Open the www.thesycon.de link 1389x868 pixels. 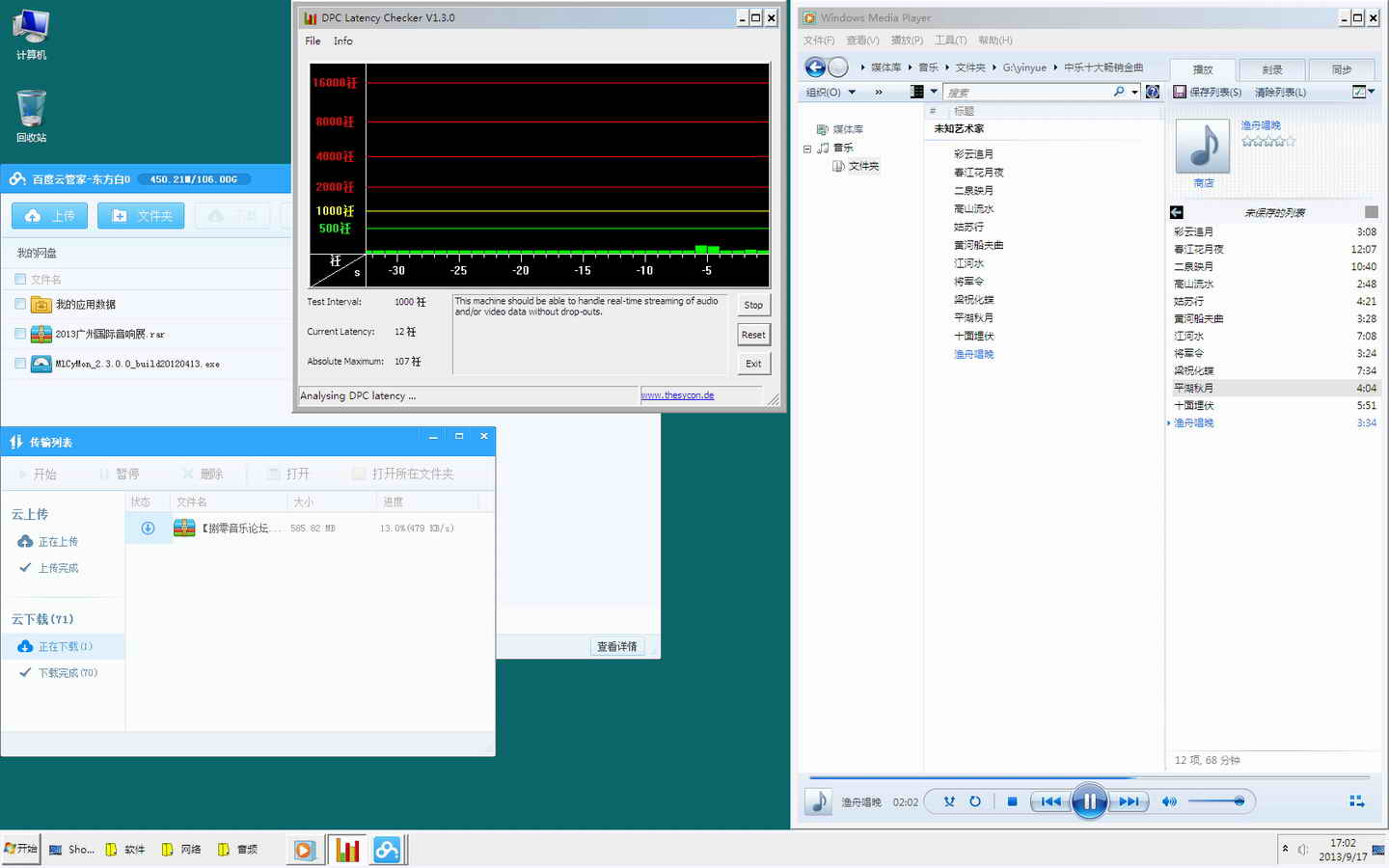677,395
